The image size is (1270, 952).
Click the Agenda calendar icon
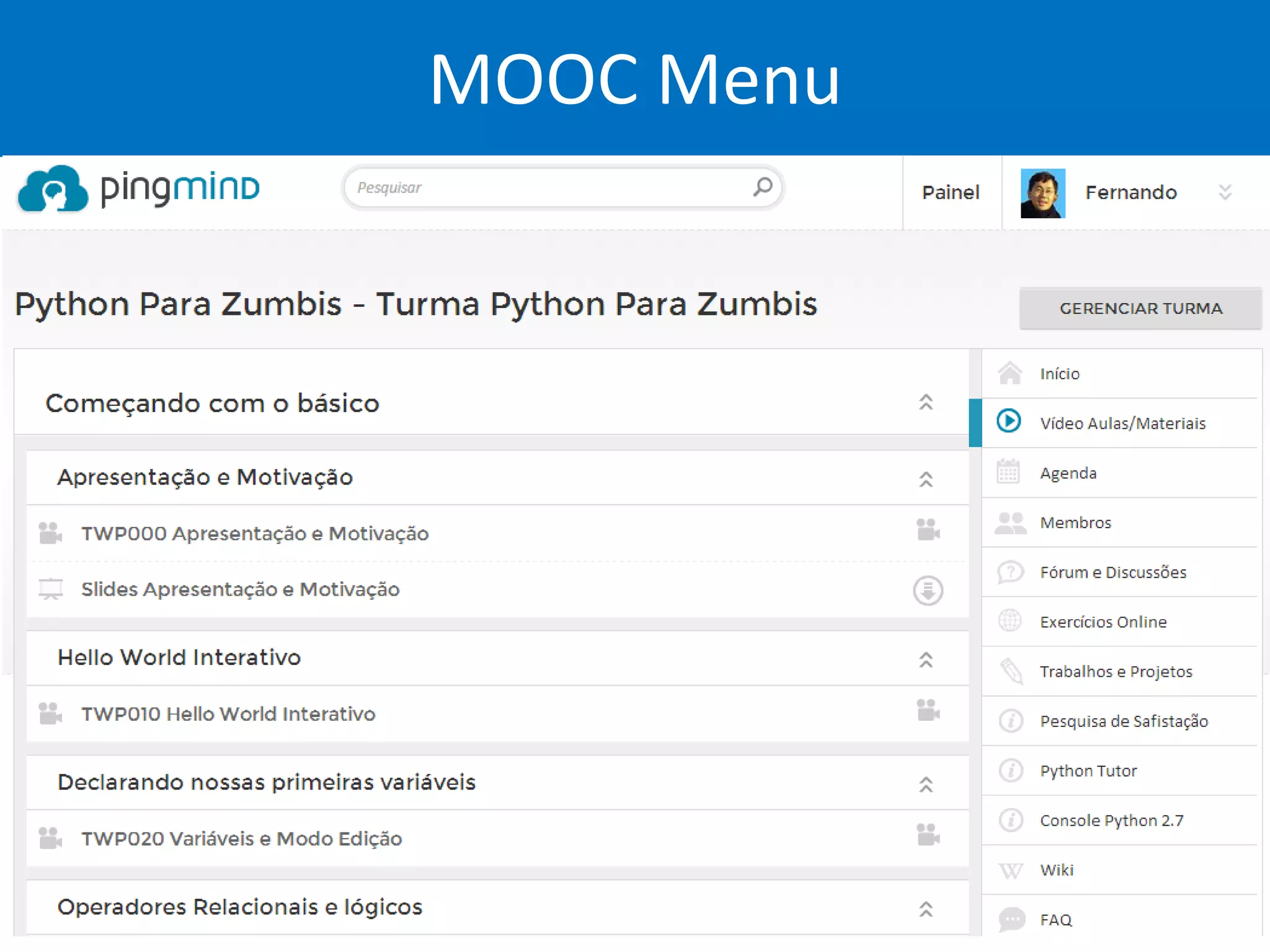click(1008, 472)
